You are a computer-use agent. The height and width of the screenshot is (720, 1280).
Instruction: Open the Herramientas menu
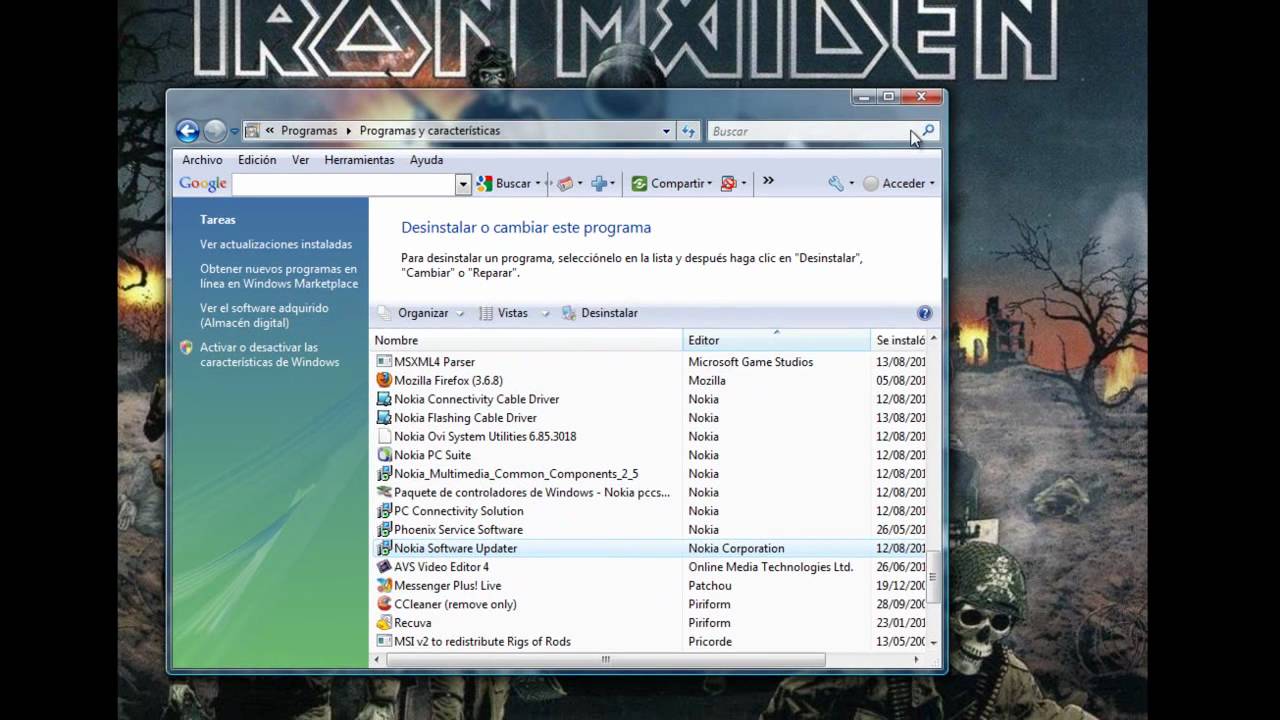[x=359, y=160]
